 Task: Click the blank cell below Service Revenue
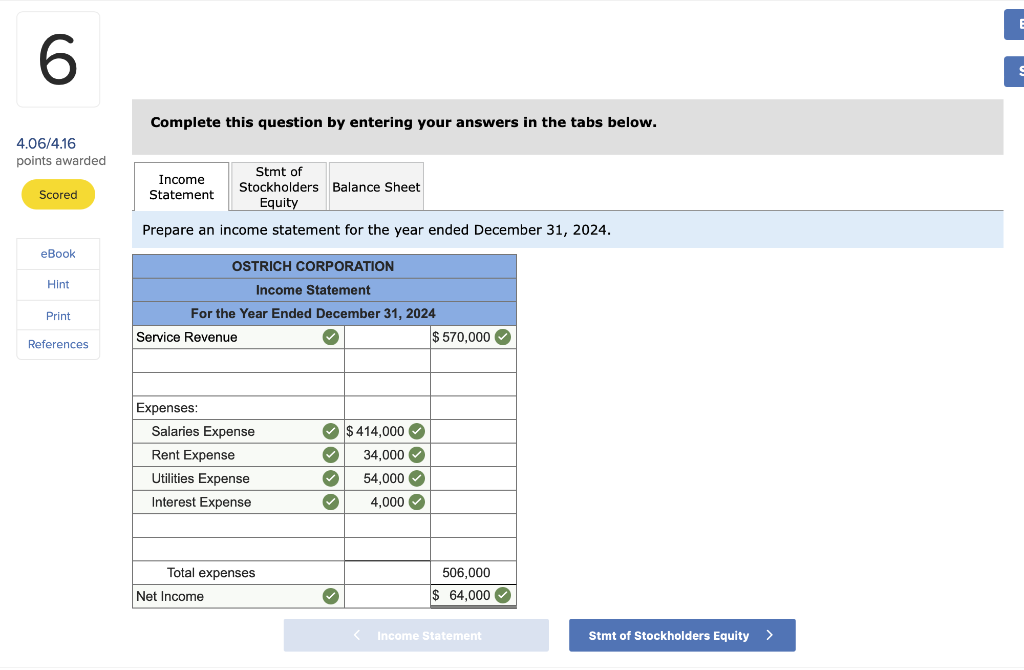click(x=237, y=360)
